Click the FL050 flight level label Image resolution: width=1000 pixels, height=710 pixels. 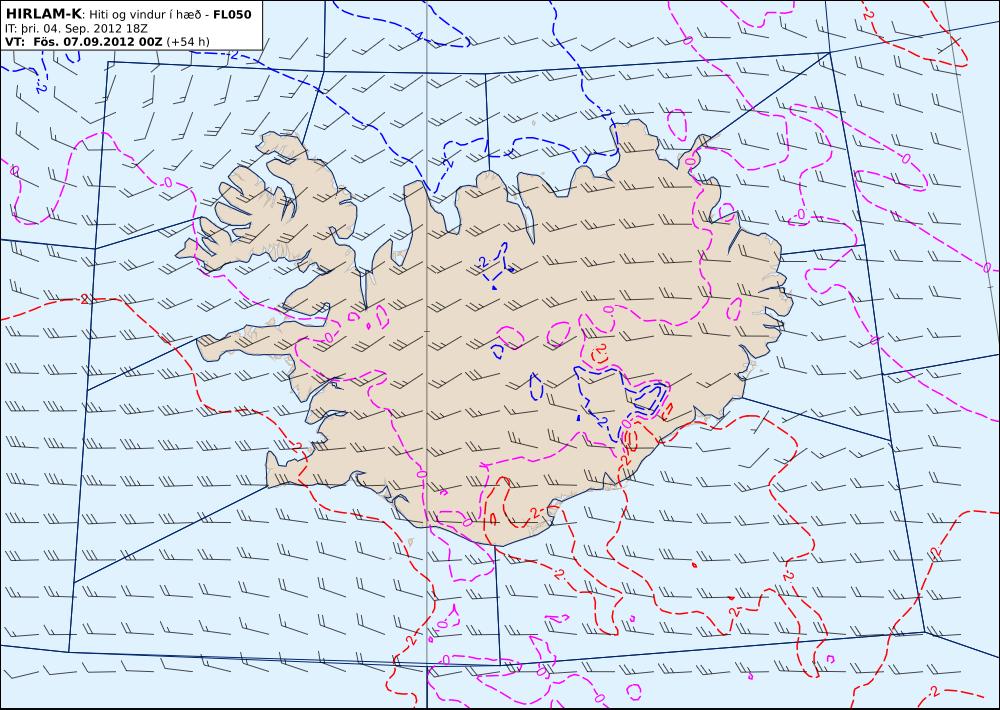232,15
